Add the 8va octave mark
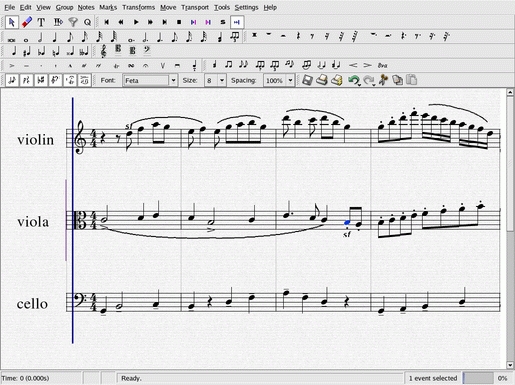The width and height of the screenshot is (515, 385). tap(382, 66)
